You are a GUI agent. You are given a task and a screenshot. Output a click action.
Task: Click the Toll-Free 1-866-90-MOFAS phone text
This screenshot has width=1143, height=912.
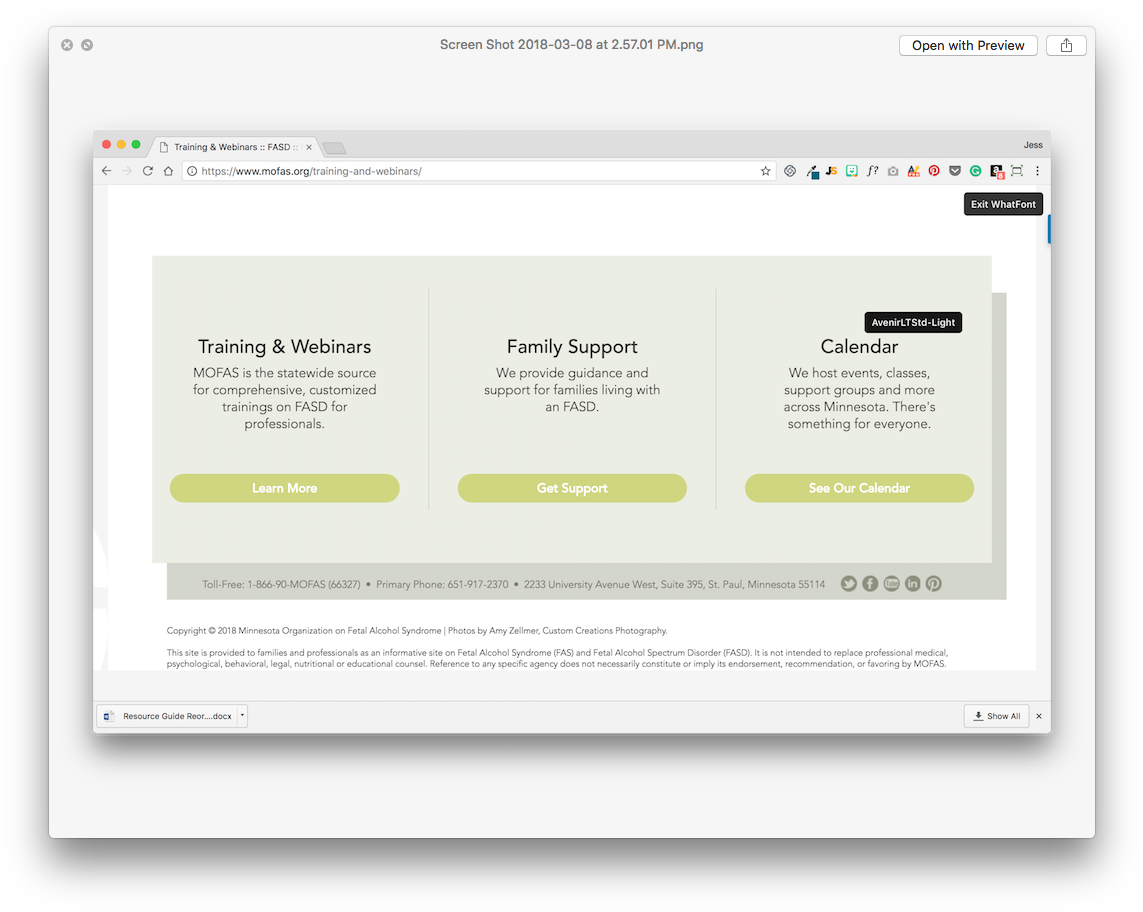pyautogui.click(x=281, y=584)
